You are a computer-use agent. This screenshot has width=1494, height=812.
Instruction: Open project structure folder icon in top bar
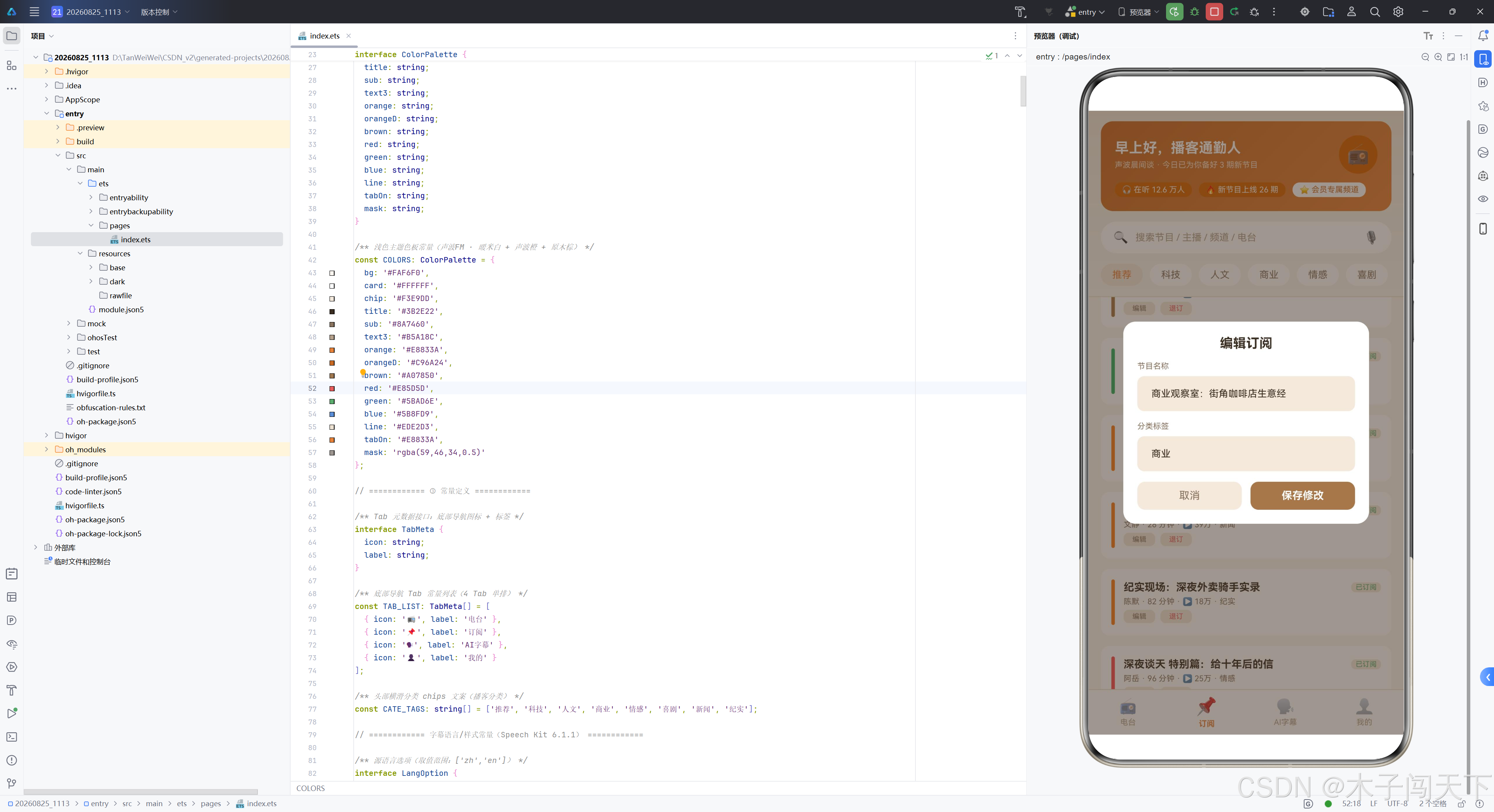point(1328,12)
